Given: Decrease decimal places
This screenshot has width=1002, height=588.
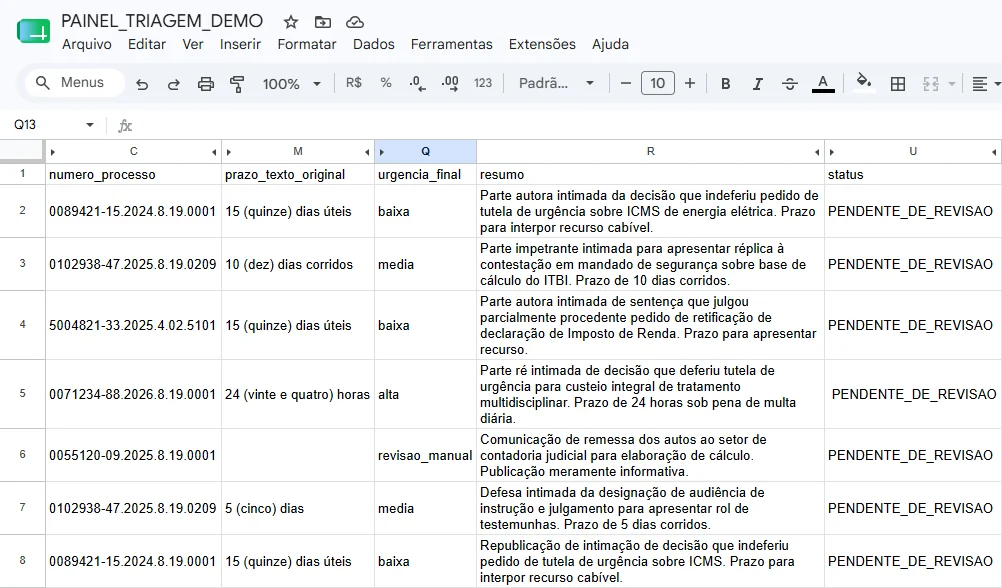Looking at the screenshot, I should coord(417,83).
